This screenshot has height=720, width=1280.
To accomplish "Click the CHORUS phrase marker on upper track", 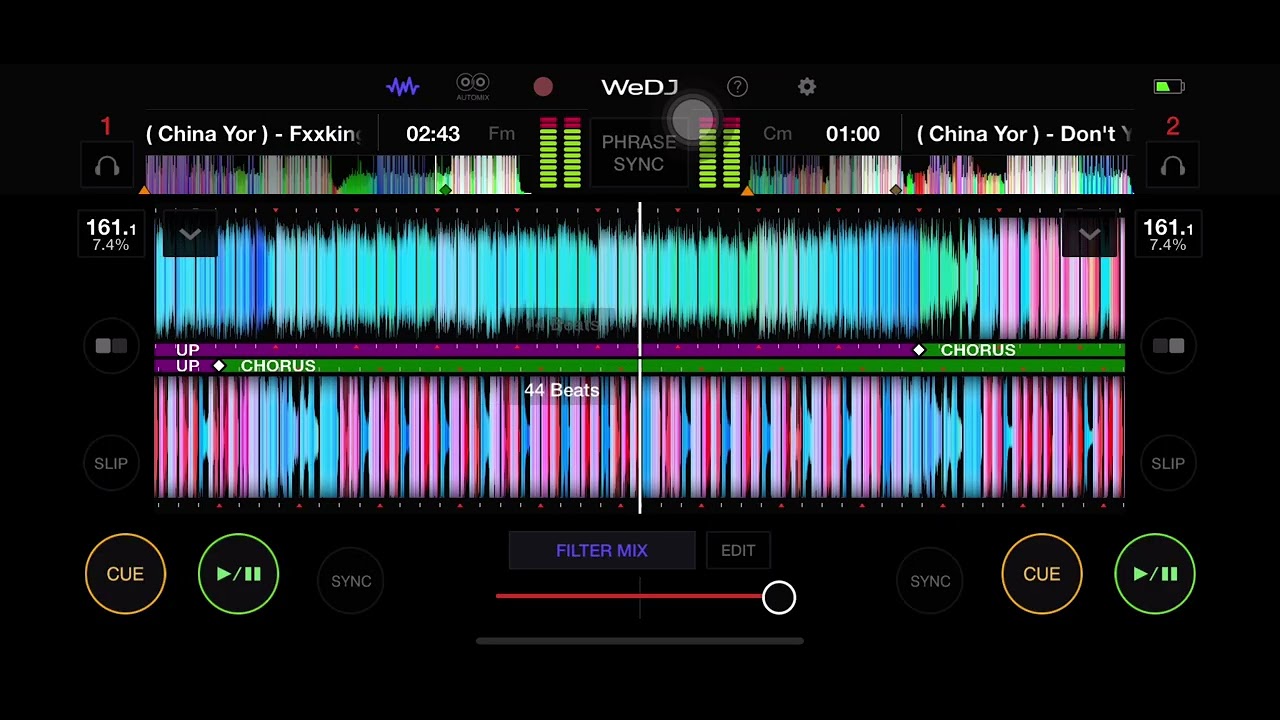I will click(x=978, y=350).
